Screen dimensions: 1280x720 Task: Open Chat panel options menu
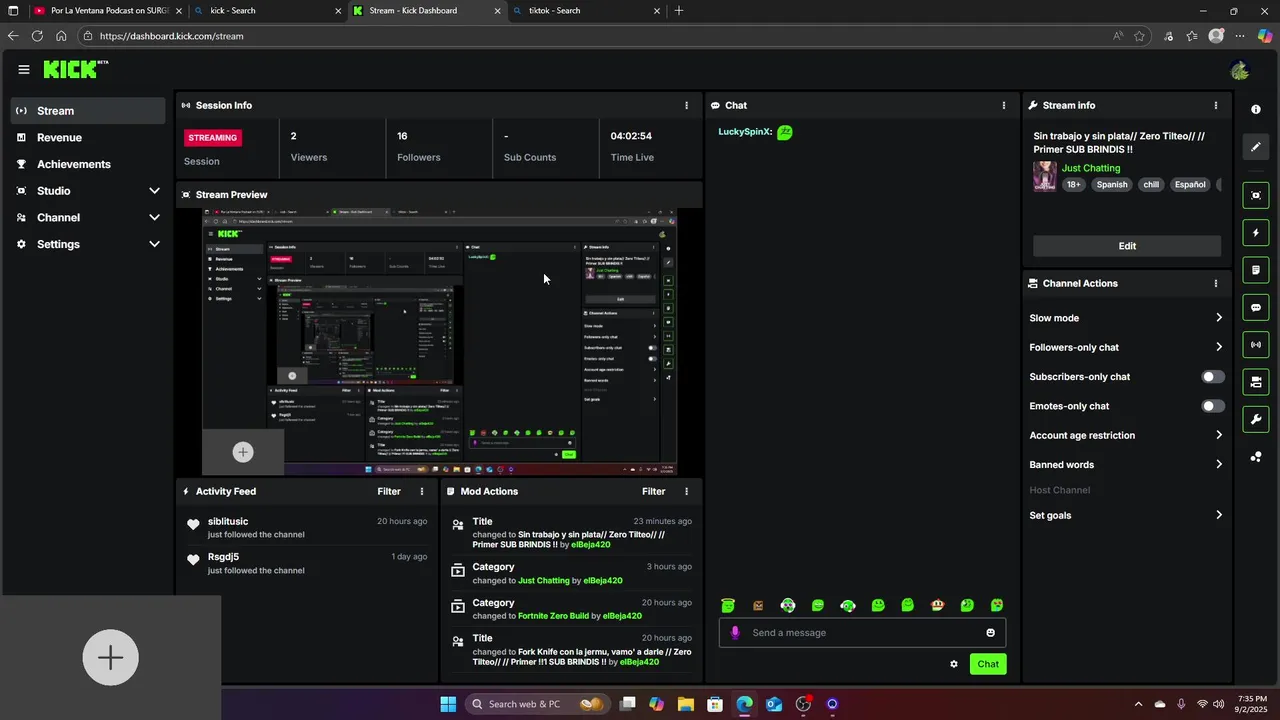[x=1004, y=105]
